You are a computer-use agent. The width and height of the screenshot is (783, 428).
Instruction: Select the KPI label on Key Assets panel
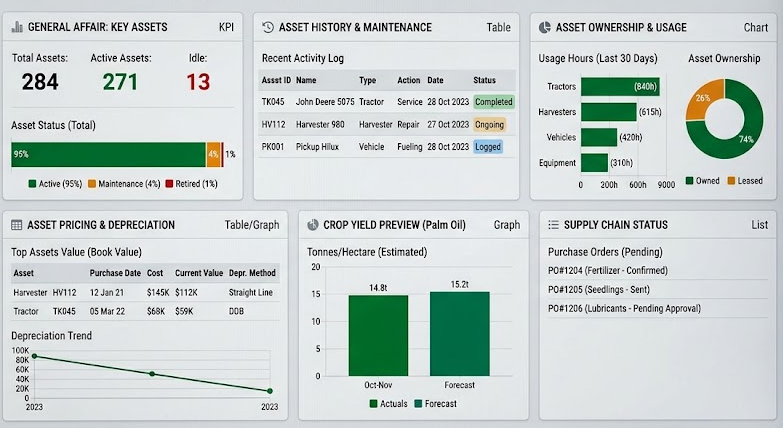tap(226, 27)
